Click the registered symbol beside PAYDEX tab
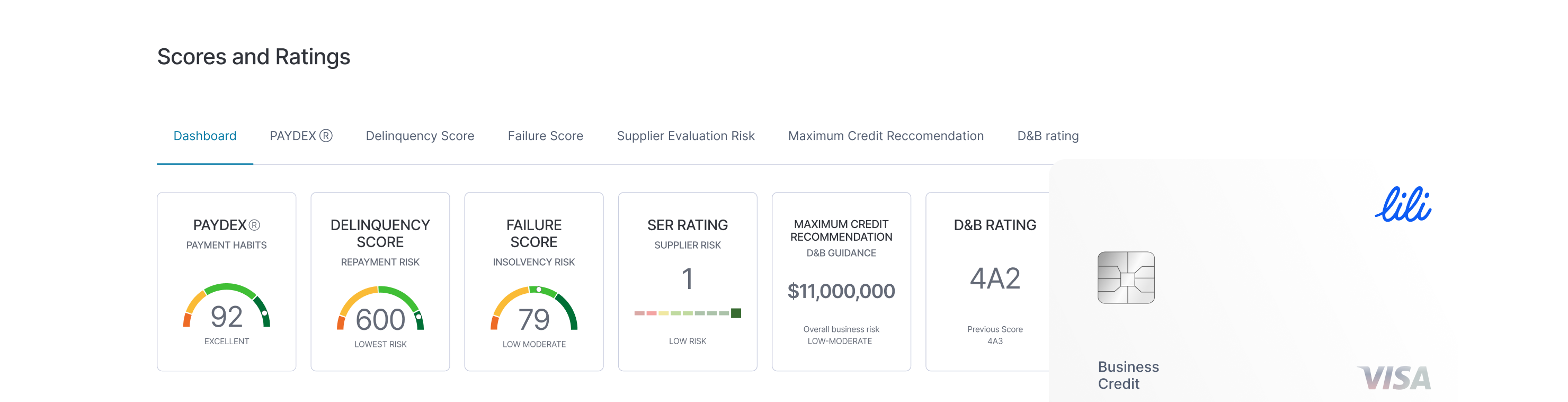The image size is (1568, 402). coord(326,136)
